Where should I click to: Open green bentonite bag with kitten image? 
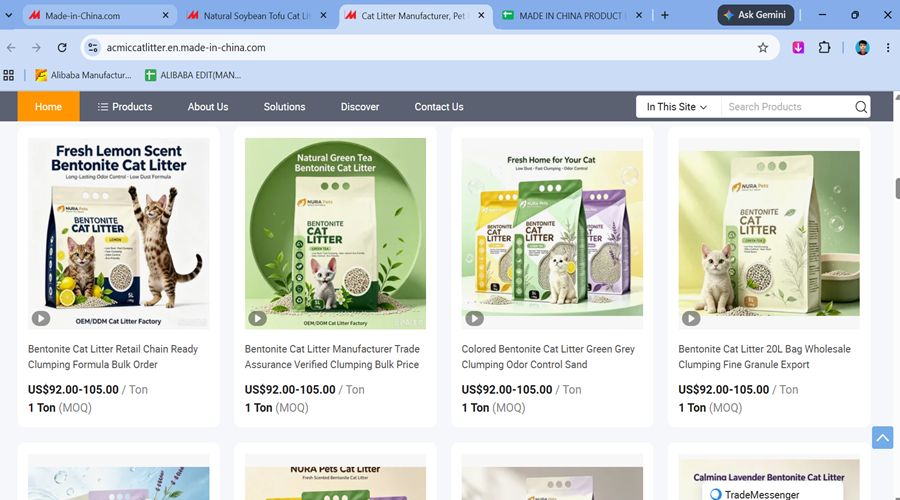(x=769, y=234)
